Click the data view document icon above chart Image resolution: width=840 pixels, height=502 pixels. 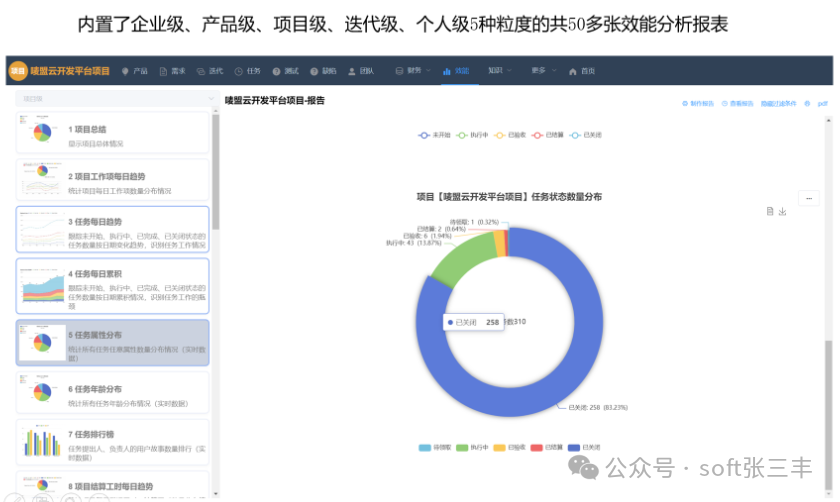pos(770,211)
